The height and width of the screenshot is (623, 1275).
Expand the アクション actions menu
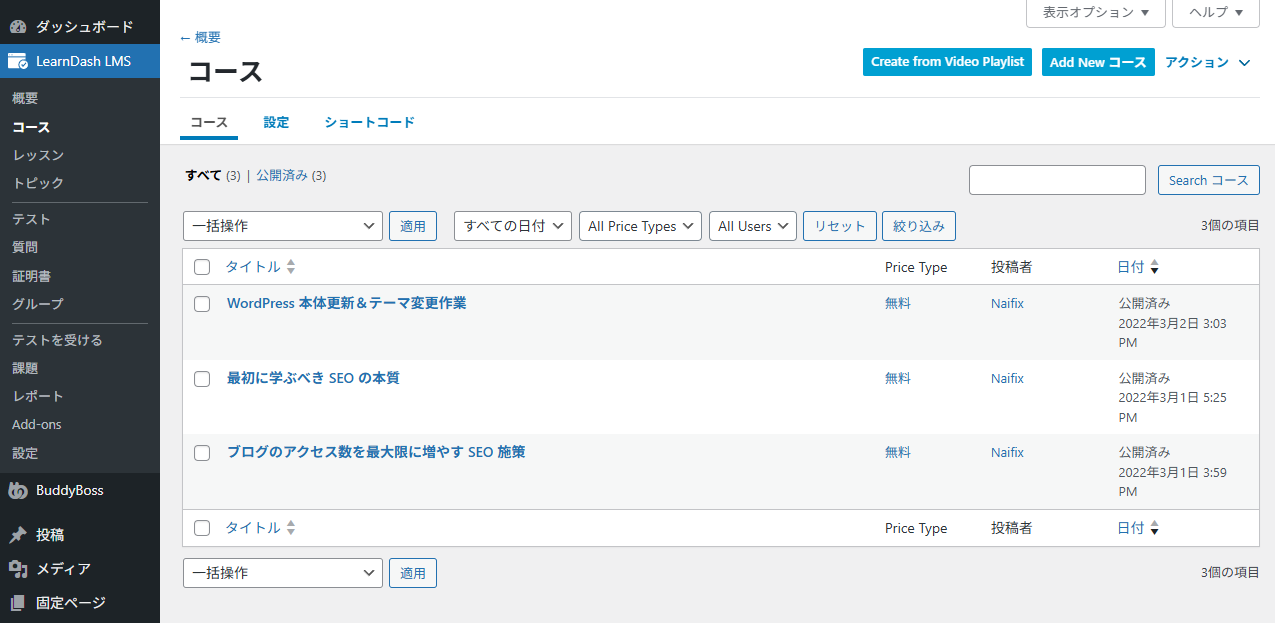1208,62
